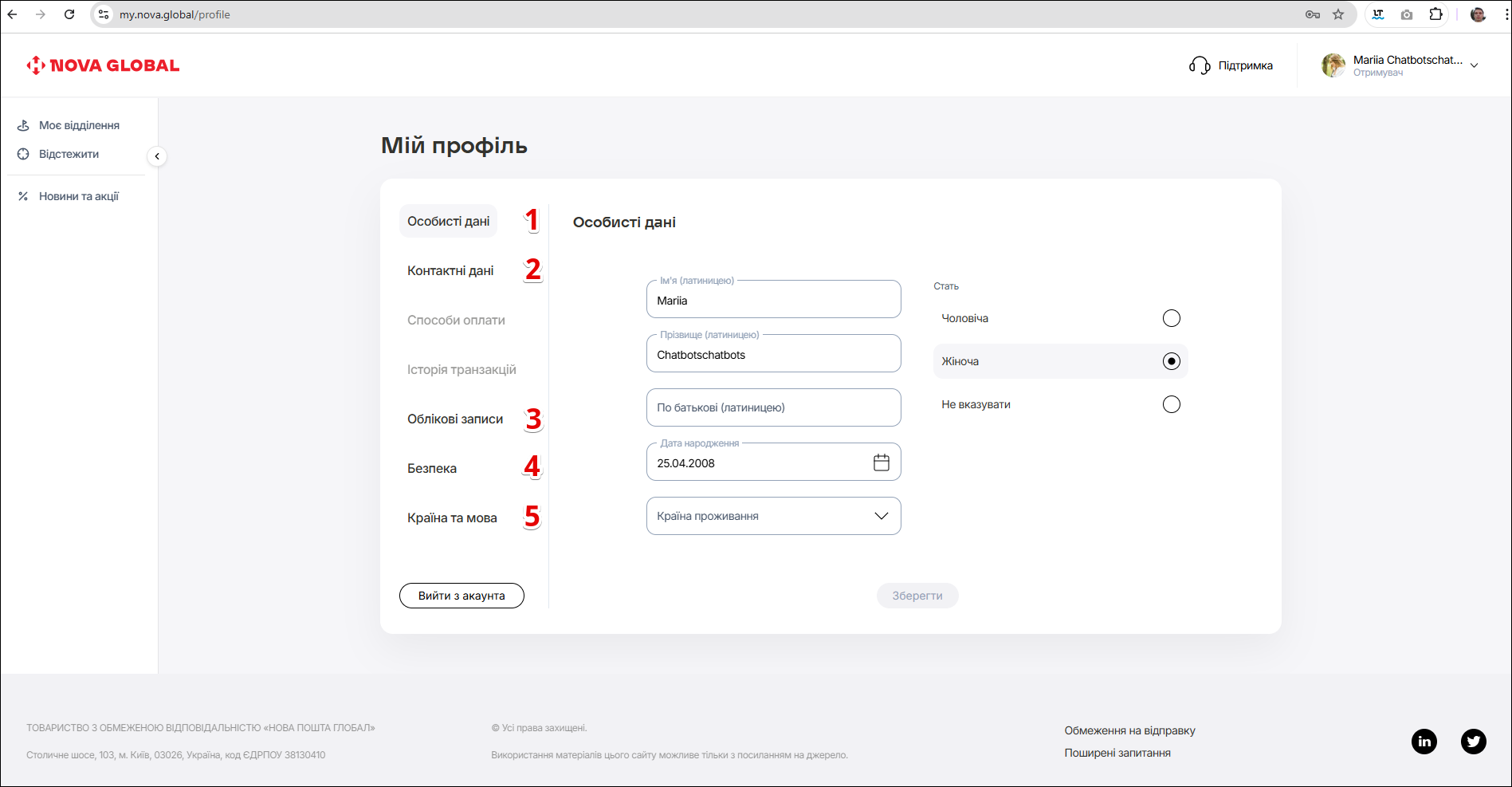Bookmark this page with star icon
This screenshot has height=787, width=1512.
(1338, 14)
